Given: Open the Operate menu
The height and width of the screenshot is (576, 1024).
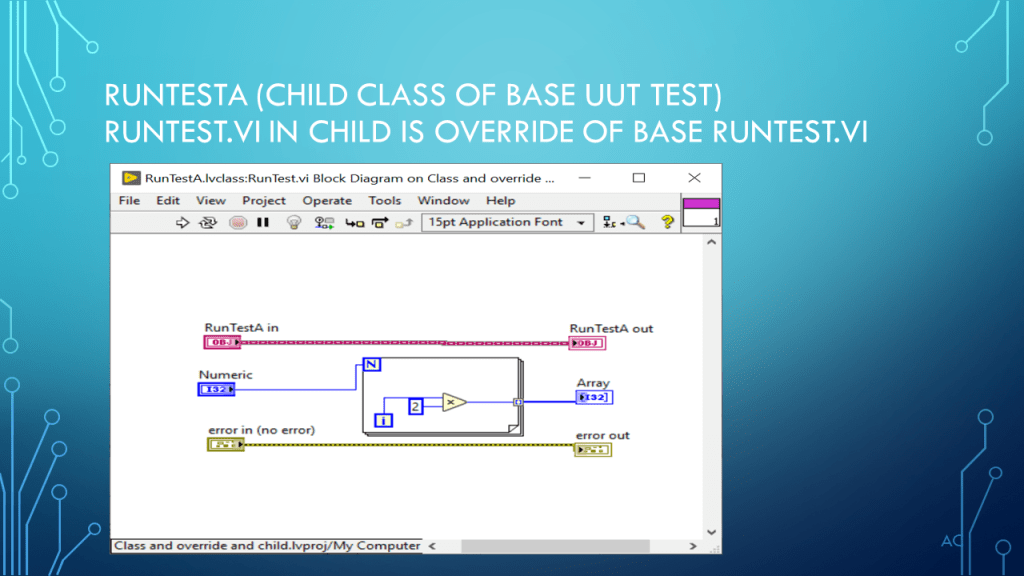Looking at the screenshot, I should coord(327,201).
